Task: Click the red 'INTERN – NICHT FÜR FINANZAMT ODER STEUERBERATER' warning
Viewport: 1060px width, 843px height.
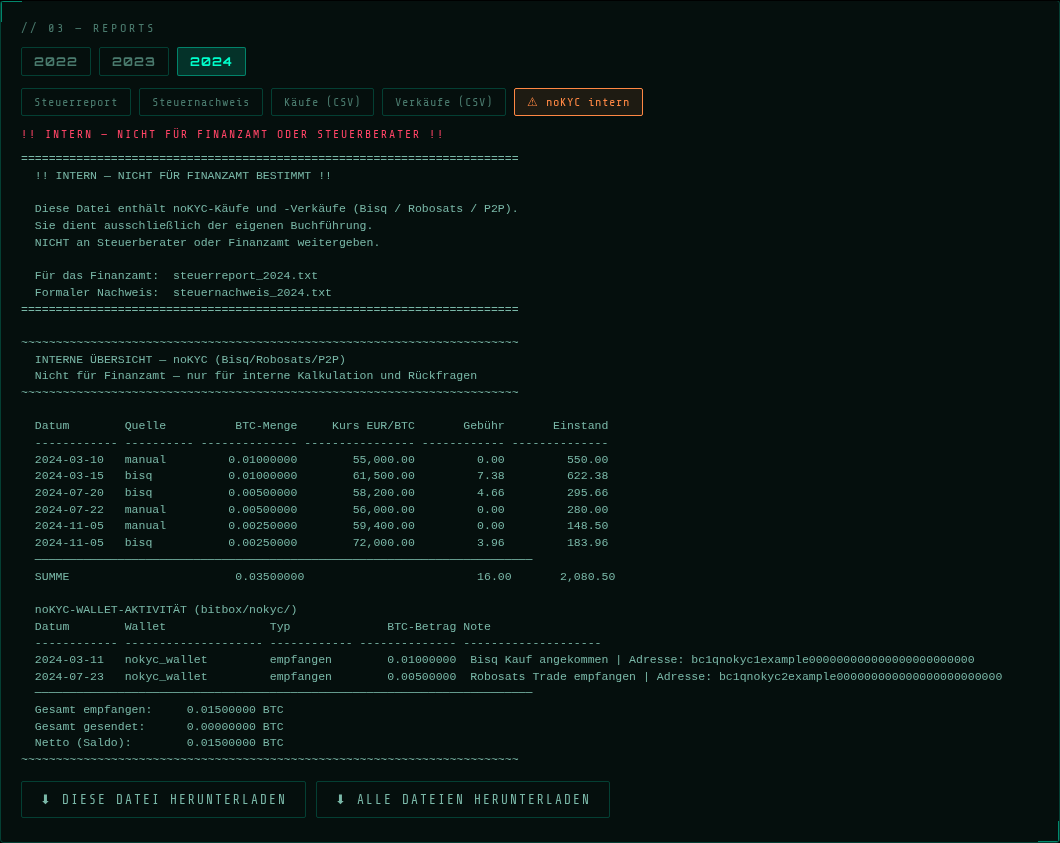Action: pos(233,135)
